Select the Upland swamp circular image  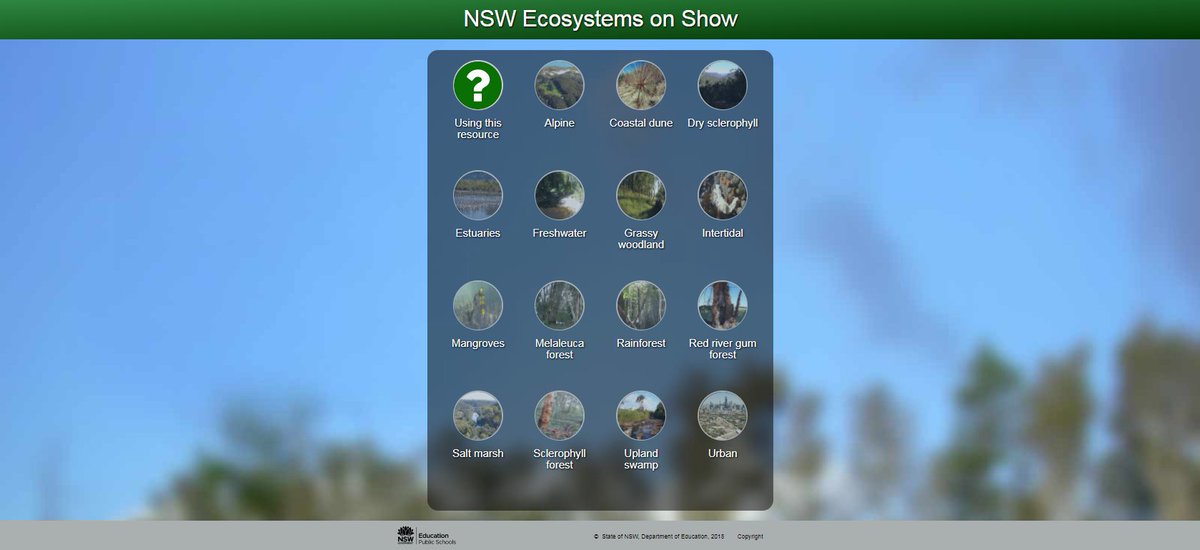[641, 415]
